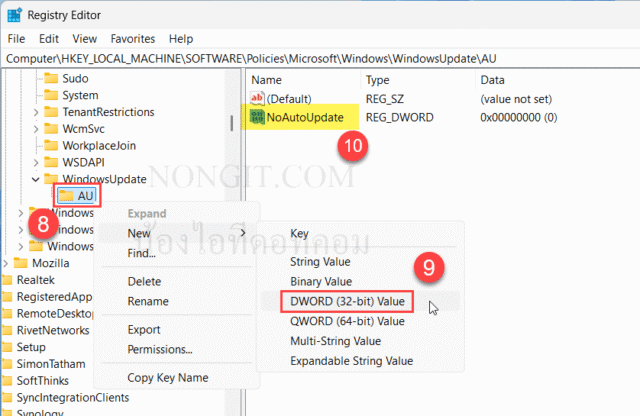
Task: Select the AU key folder icon
Action: [66, 196]
